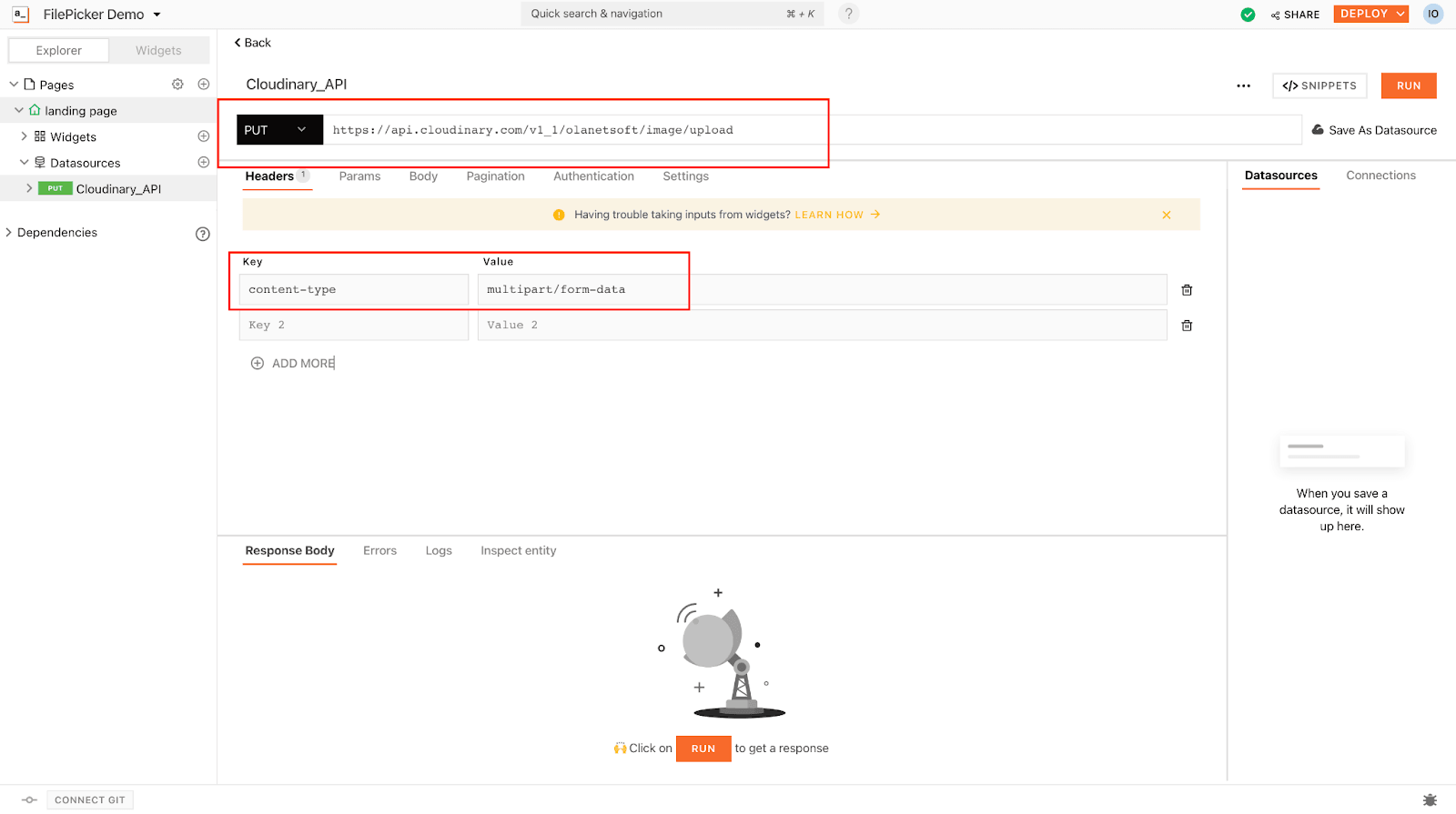Screen dimensions: 1456x814
Task: Add a new page with plus icon
Action: click(204, 85)
